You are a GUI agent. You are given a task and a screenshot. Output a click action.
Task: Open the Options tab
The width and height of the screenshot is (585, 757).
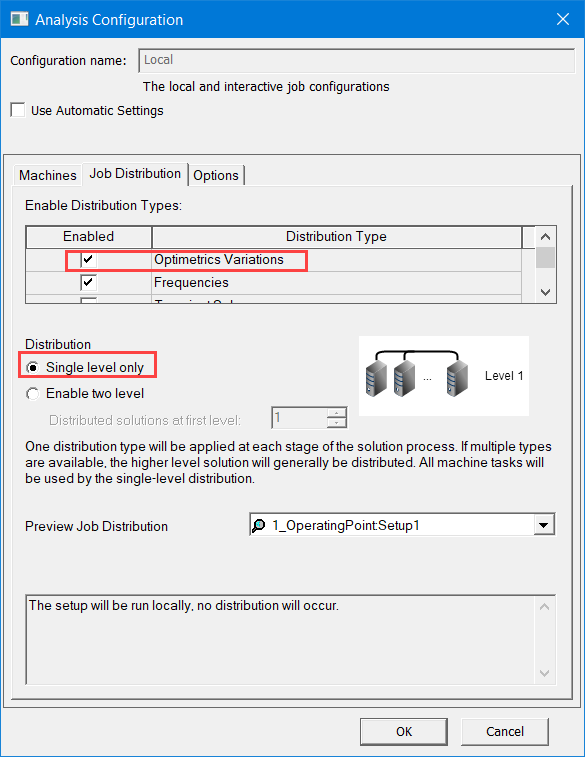pyautogui.click(x=216, y=175)
